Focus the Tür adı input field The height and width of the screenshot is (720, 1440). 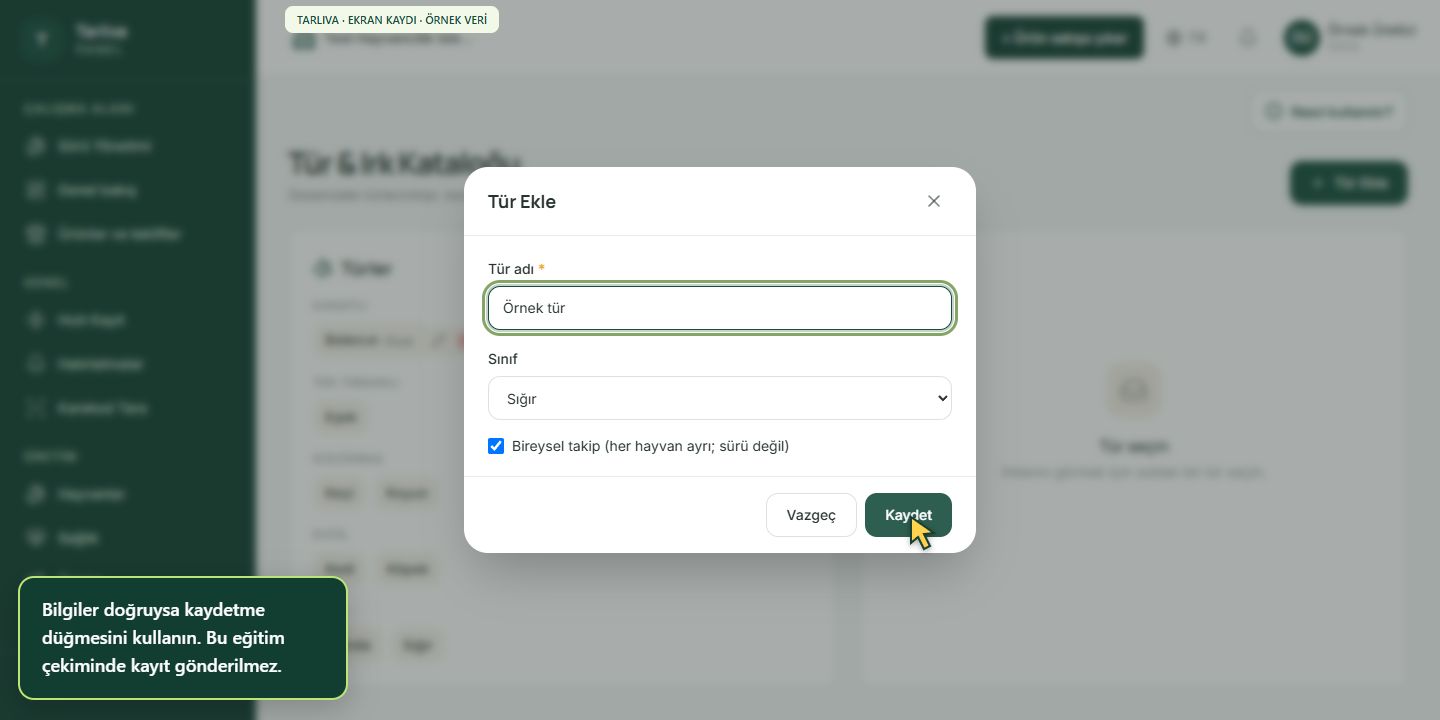(720, 308)
